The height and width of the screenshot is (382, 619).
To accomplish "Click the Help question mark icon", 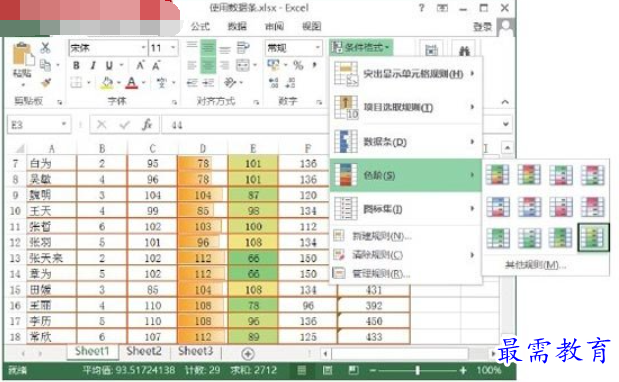I will (x=421, y=8).
